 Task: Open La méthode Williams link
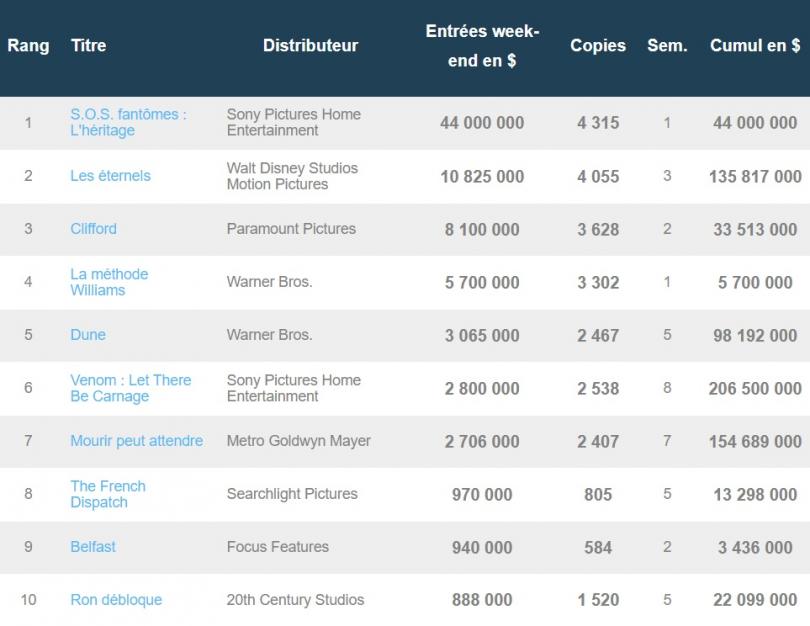point(109,282)
